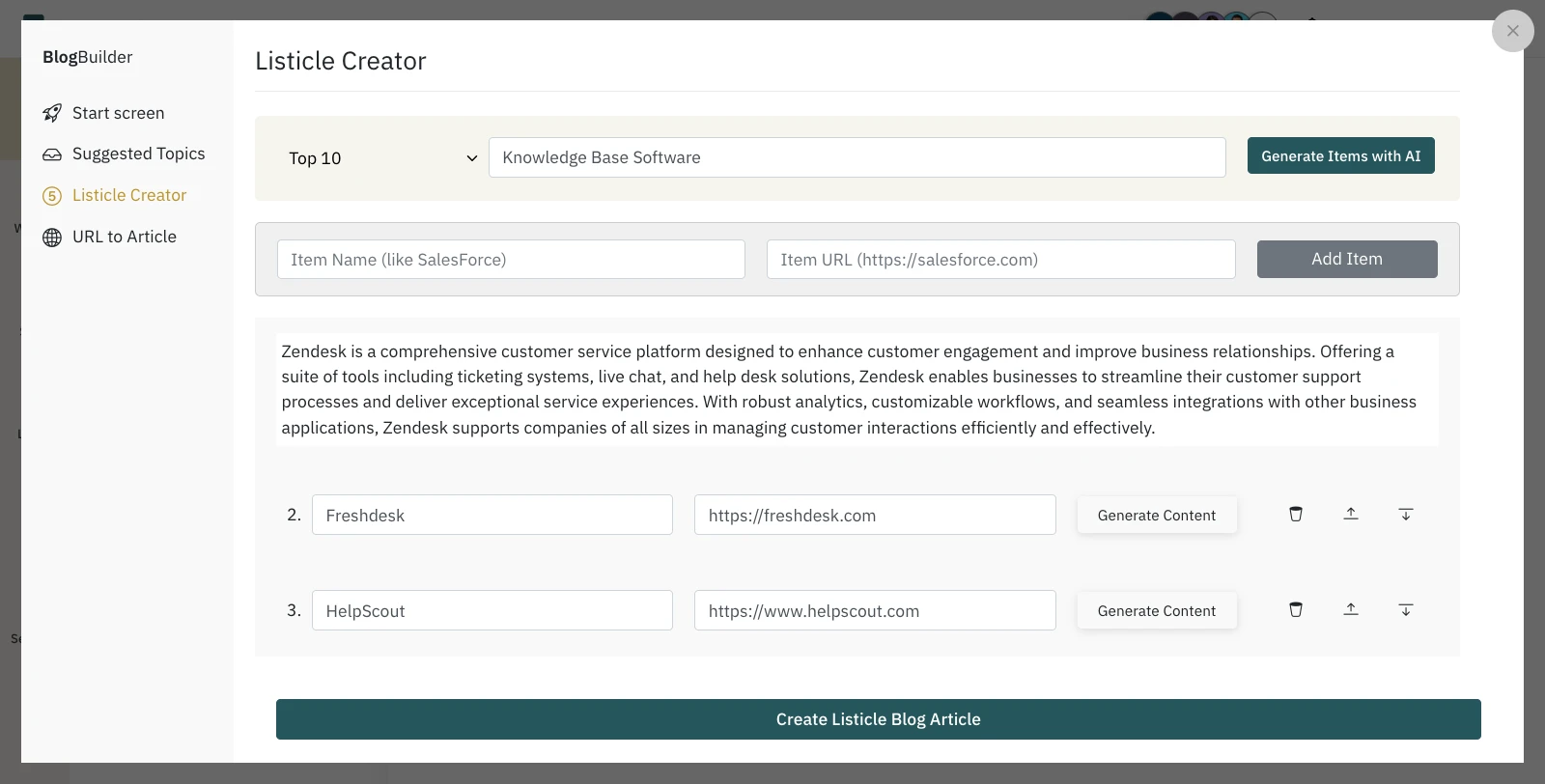Open the Top 10 list-size dropdown
Screen dimensions: 1545x784
click(x=383, y=158)
